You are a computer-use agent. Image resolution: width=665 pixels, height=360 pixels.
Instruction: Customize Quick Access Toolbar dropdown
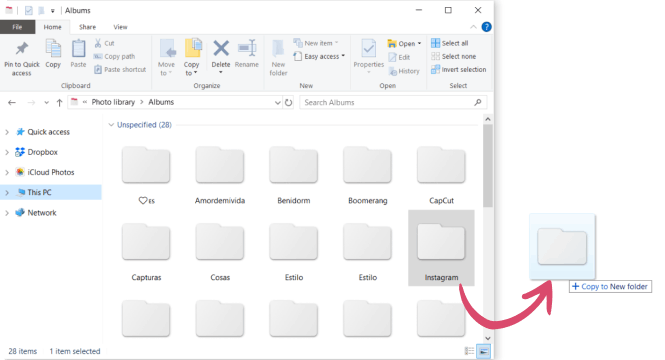pos(53,11)
